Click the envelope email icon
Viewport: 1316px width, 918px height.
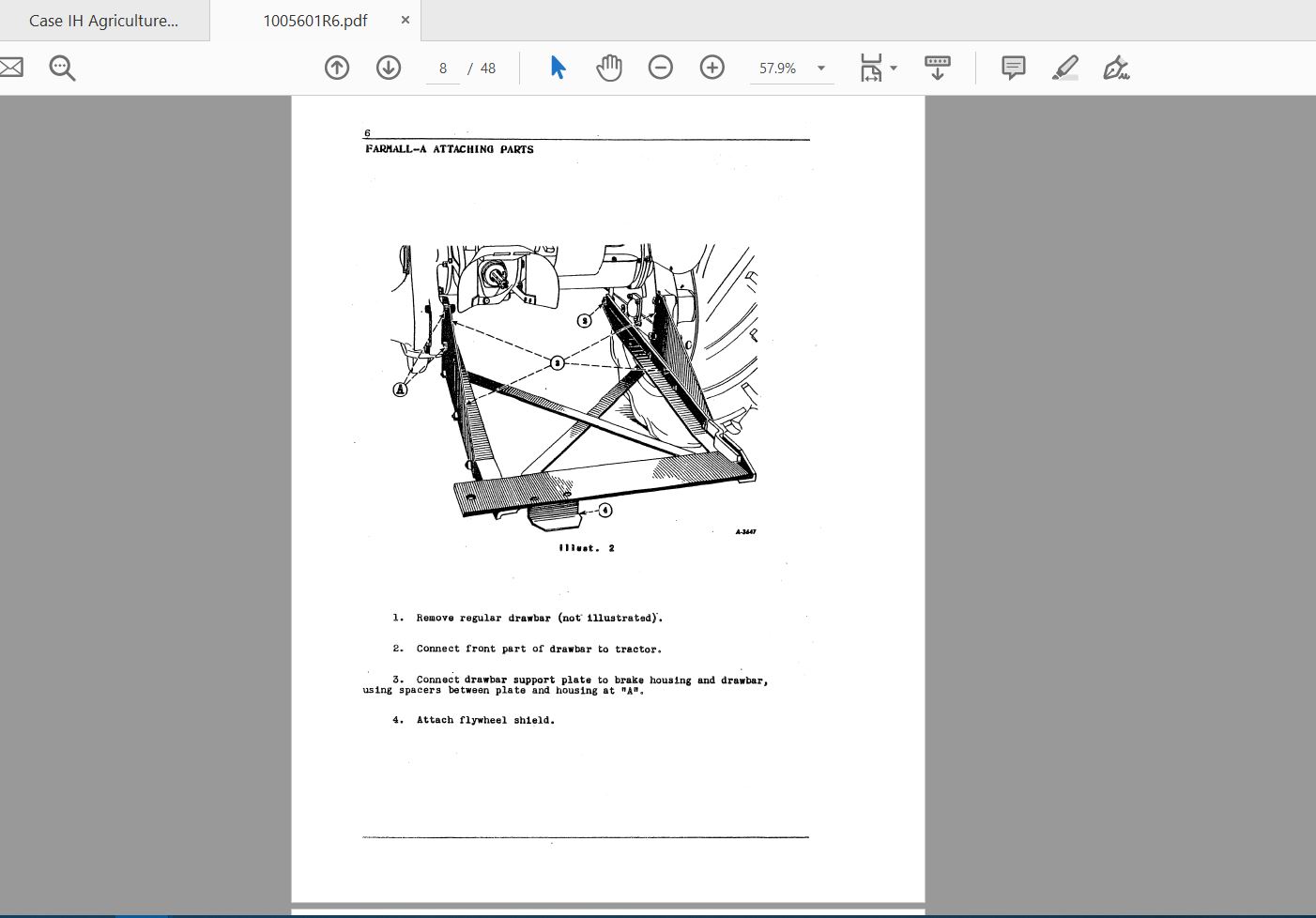tap(10, 68)
